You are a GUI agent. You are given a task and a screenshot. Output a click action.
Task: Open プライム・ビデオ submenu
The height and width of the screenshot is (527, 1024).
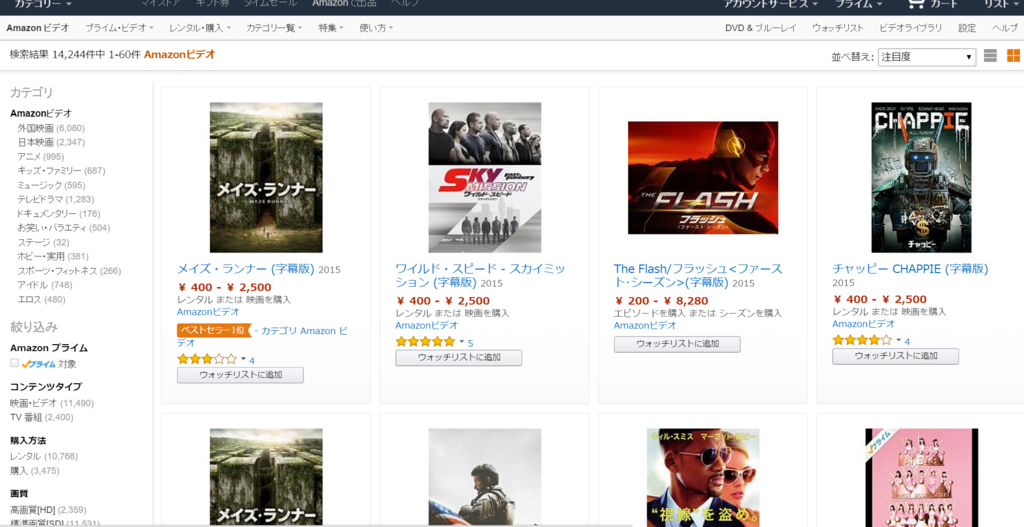click(120, 28)
